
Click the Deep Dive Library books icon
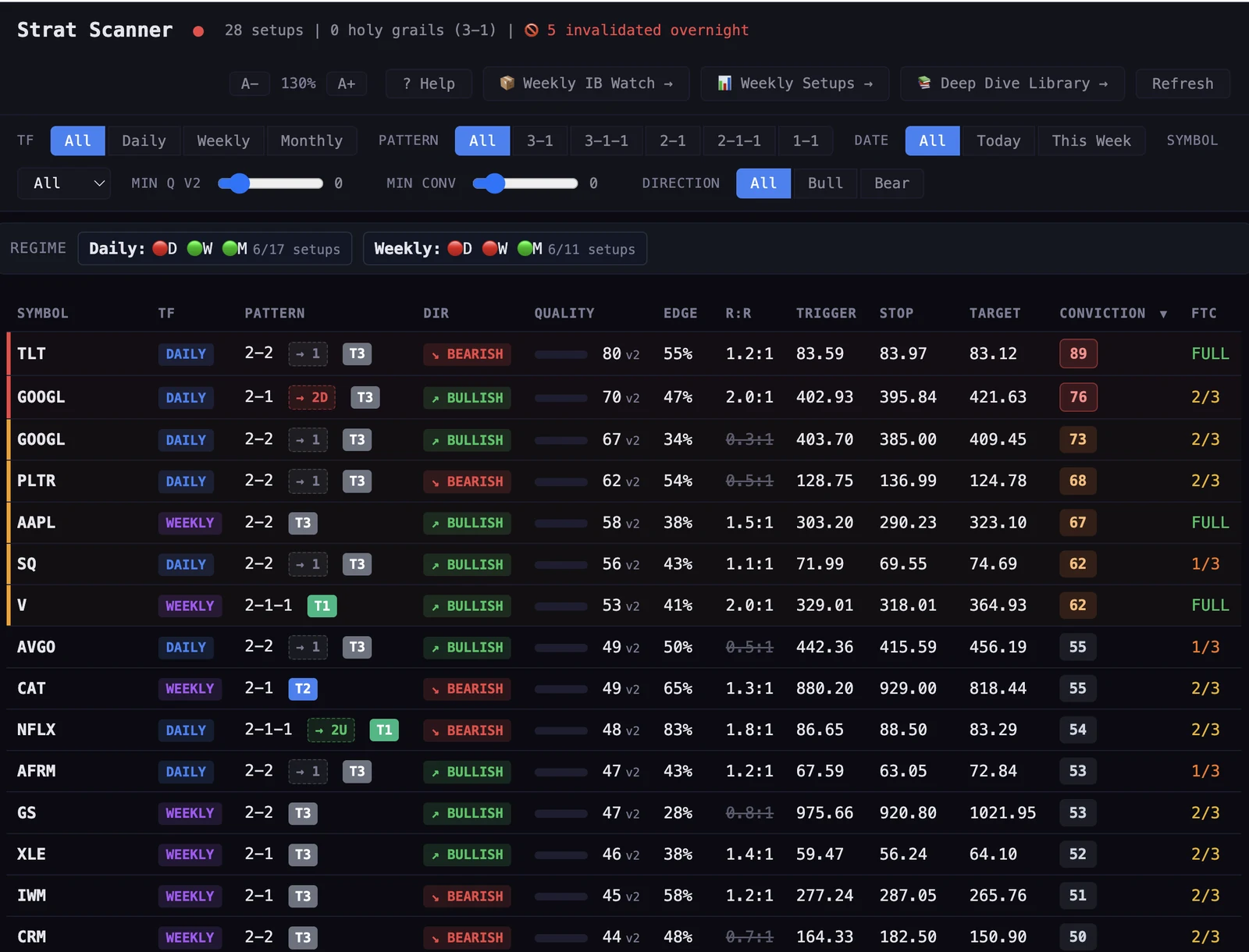pos(924,83)
